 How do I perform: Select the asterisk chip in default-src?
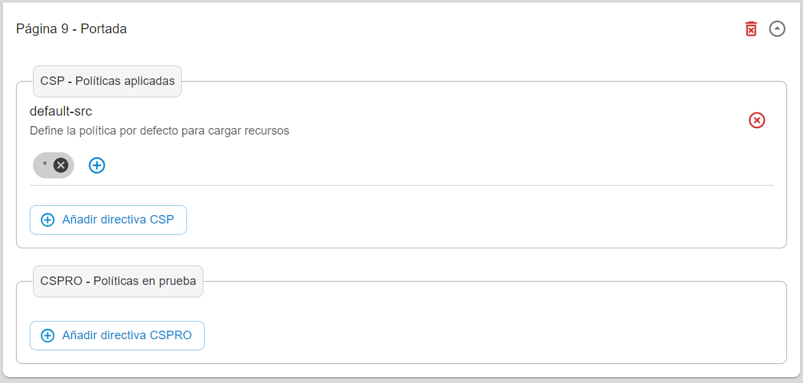(45, 165)
